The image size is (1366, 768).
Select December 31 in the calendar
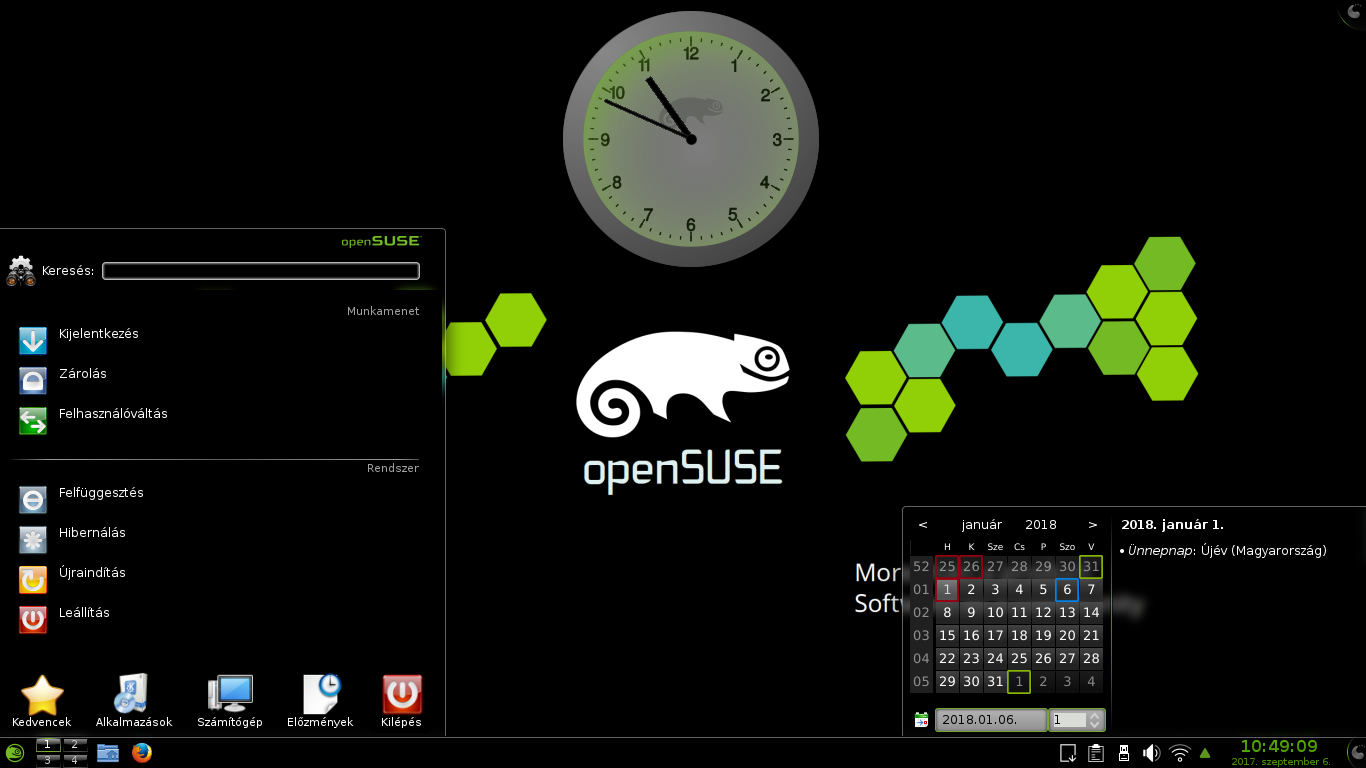(1091, 567)
